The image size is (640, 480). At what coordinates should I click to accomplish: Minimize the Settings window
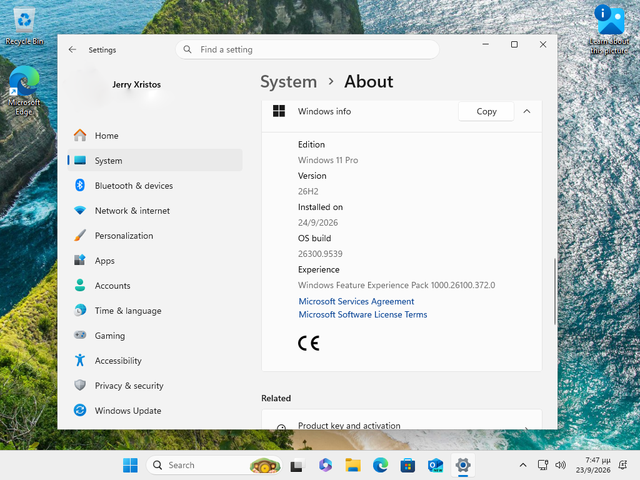pyautogui.click(x=486, y=44)
